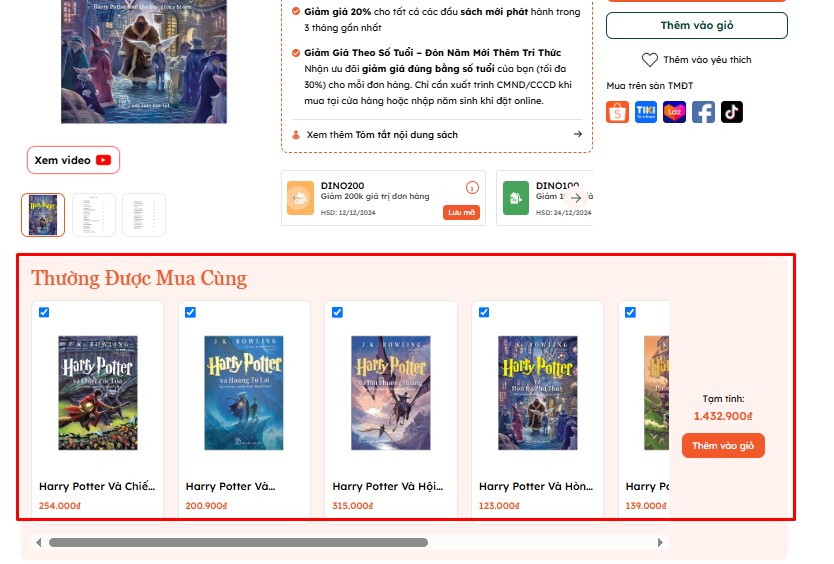Image resolution: width=834 pixels, height=564 pixels.
Task: Click the Thường Được Mua Cùng heading
Action: pyautogui.click(x=139, y=278)
